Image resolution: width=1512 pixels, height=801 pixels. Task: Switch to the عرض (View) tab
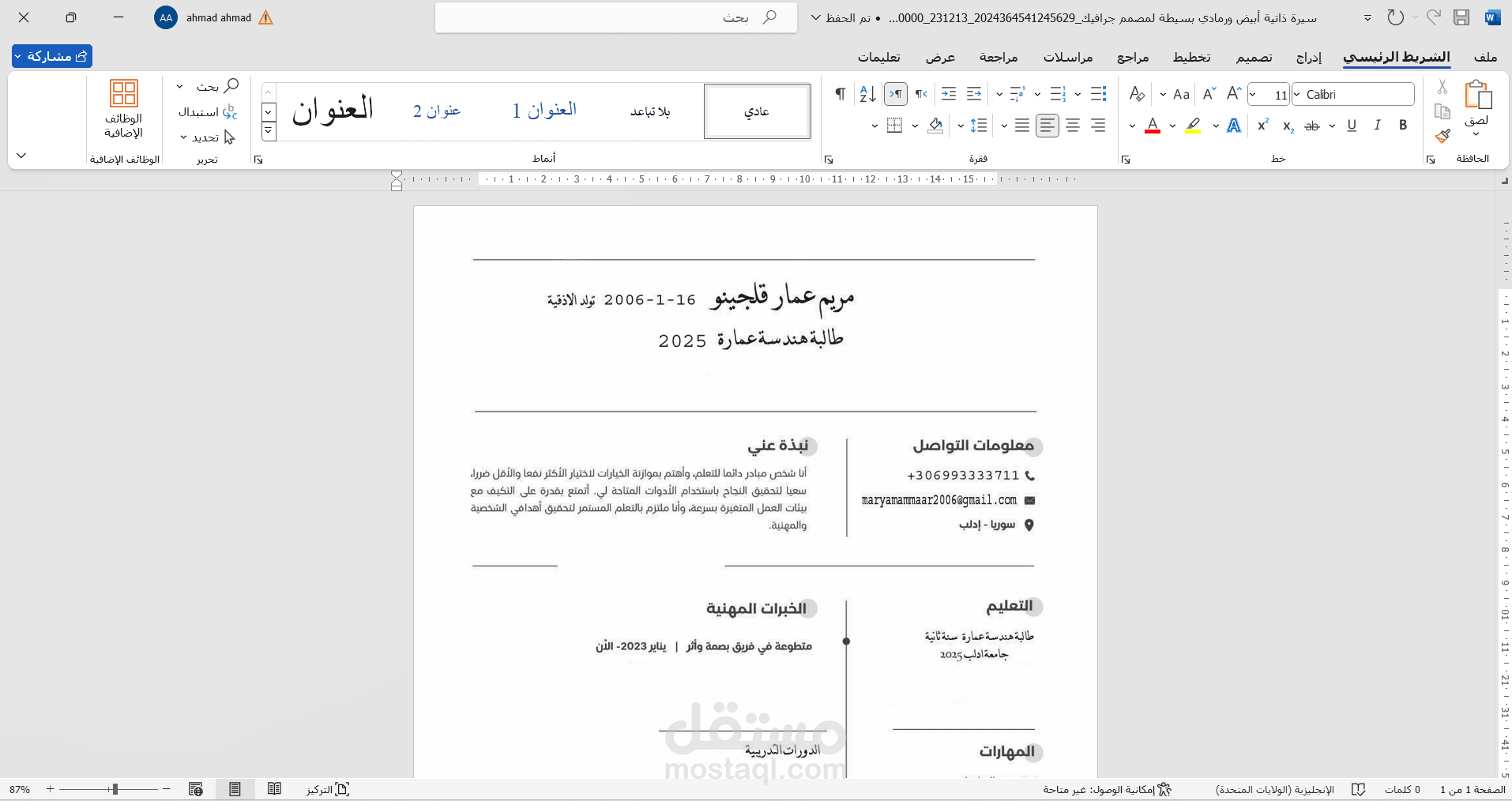point(940,57)
